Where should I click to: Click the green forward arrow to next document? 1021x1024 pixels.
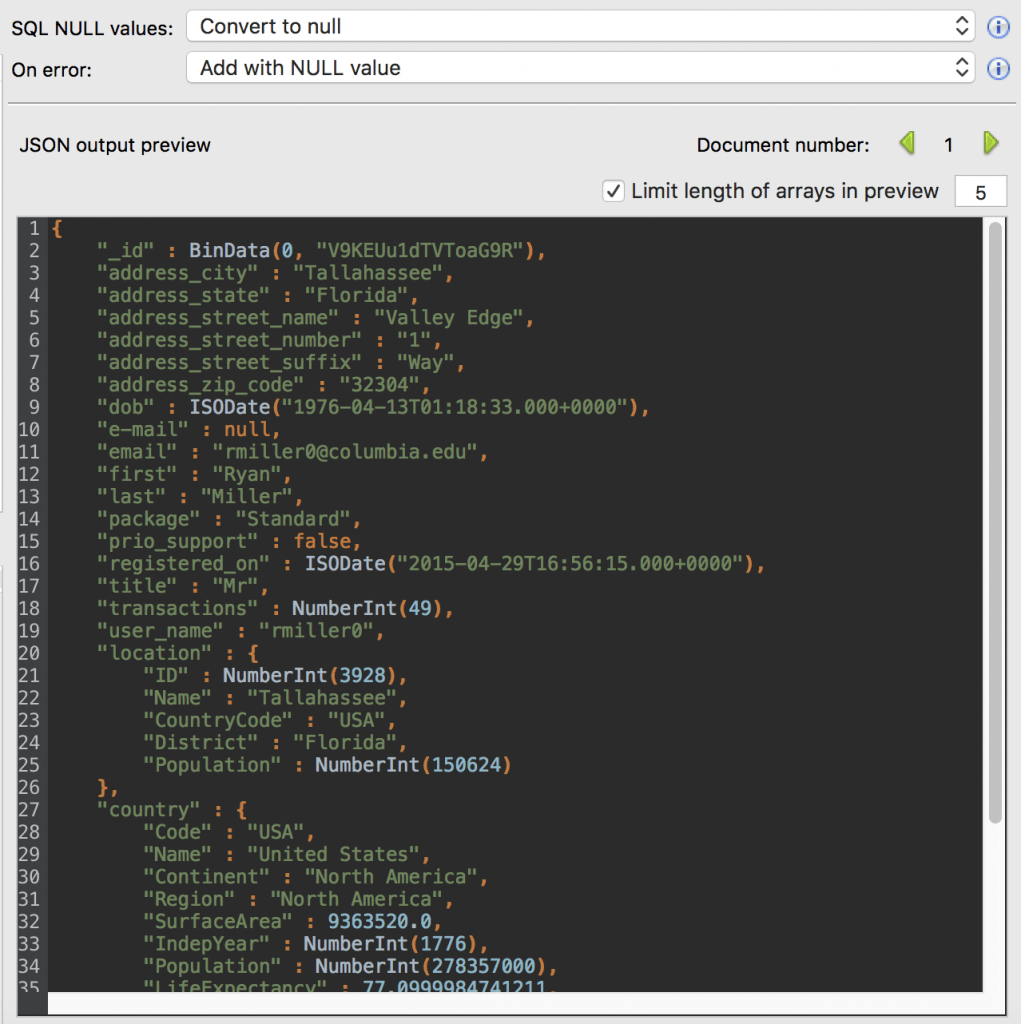[990, 144]
